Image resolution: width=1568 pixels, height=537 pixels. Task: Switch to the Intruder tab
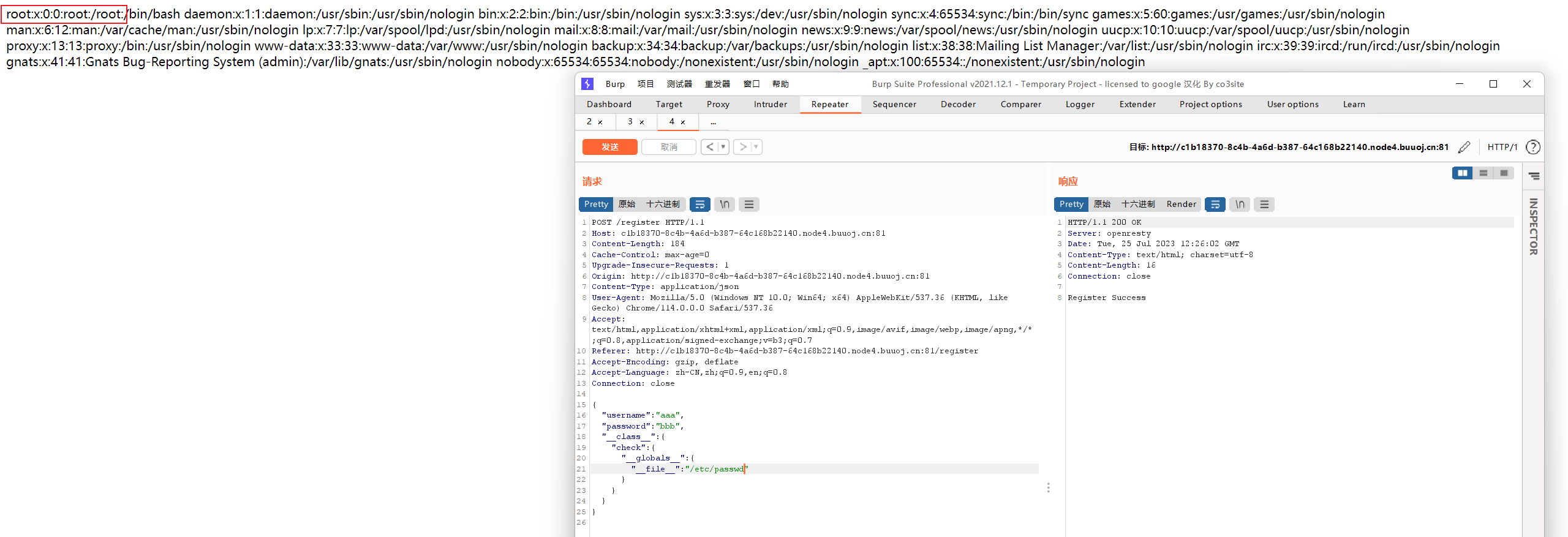771,105
